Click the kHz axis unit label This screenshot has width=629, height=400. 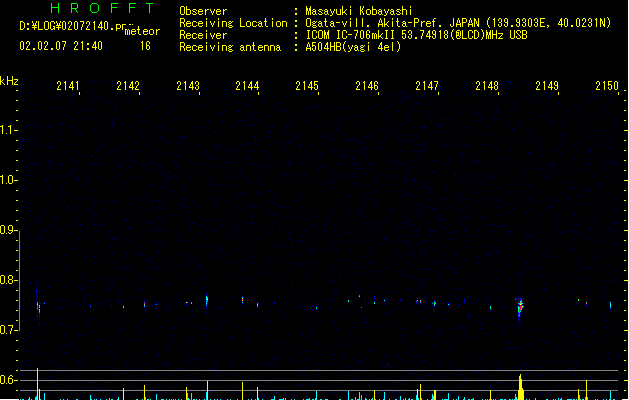(x=9, y=81)
